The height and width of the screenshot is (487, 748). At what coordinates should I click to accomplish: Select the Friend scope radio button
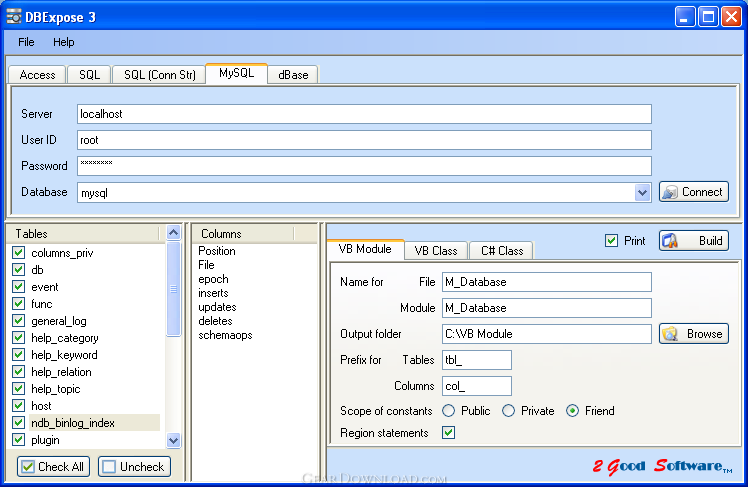tap(572, 411)
